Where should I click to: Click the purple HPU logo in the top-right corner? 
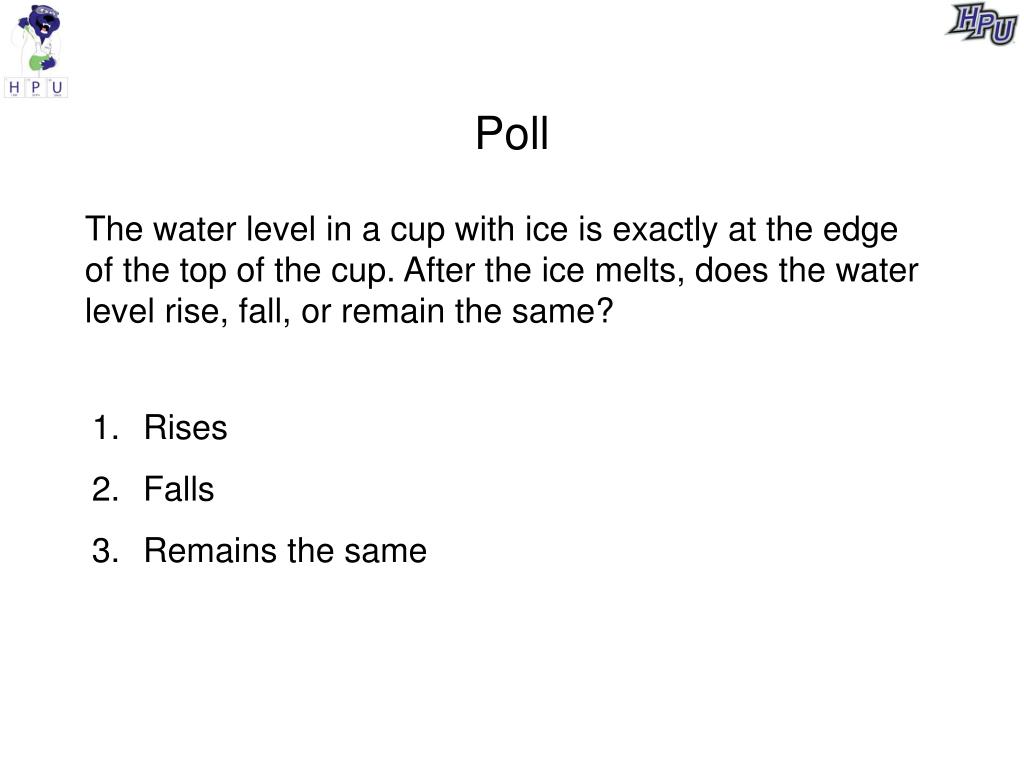coord(982,24)
